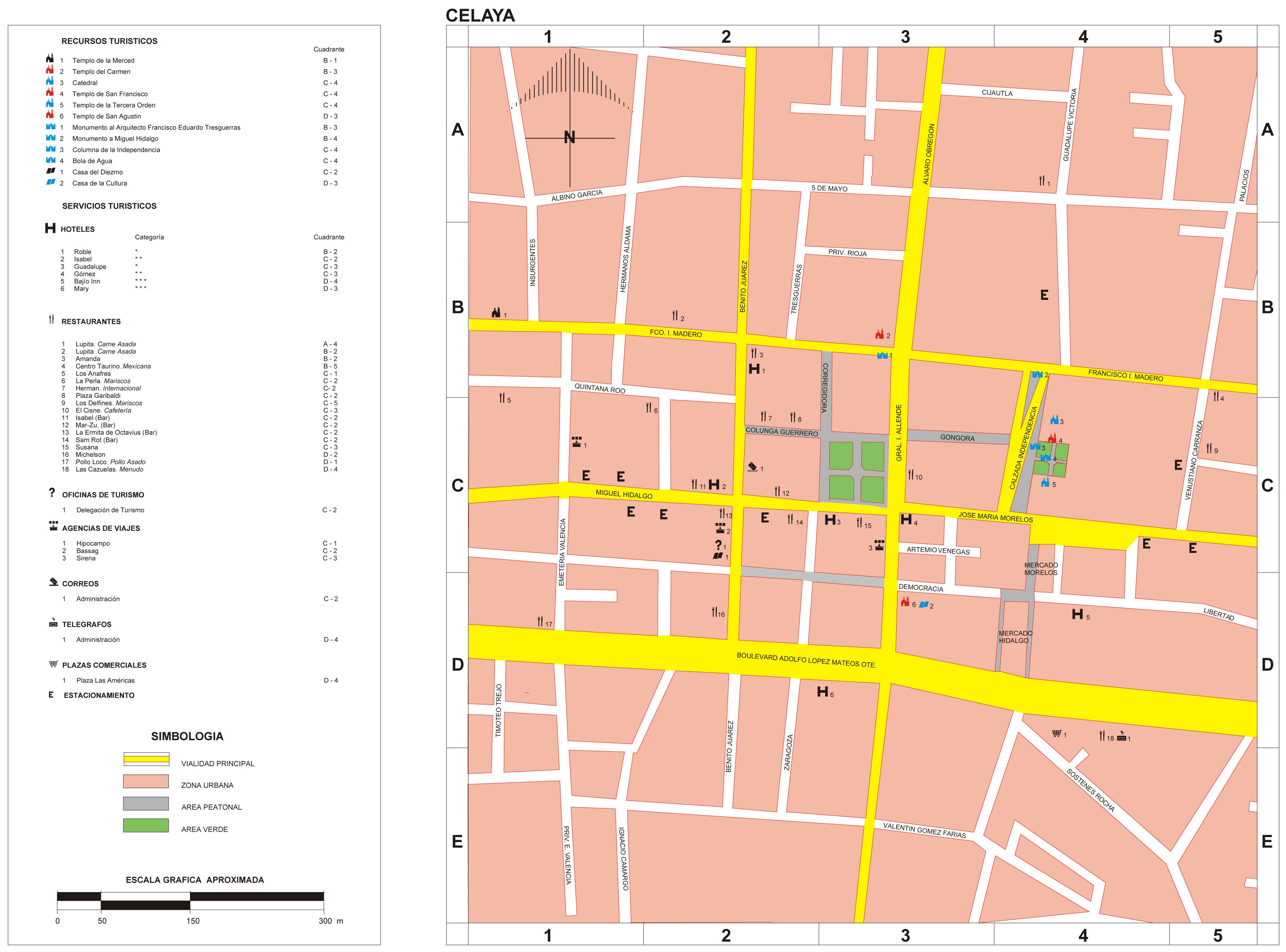
Task: Click the HOTELES heading in the legend
Action: click(77, 229)
